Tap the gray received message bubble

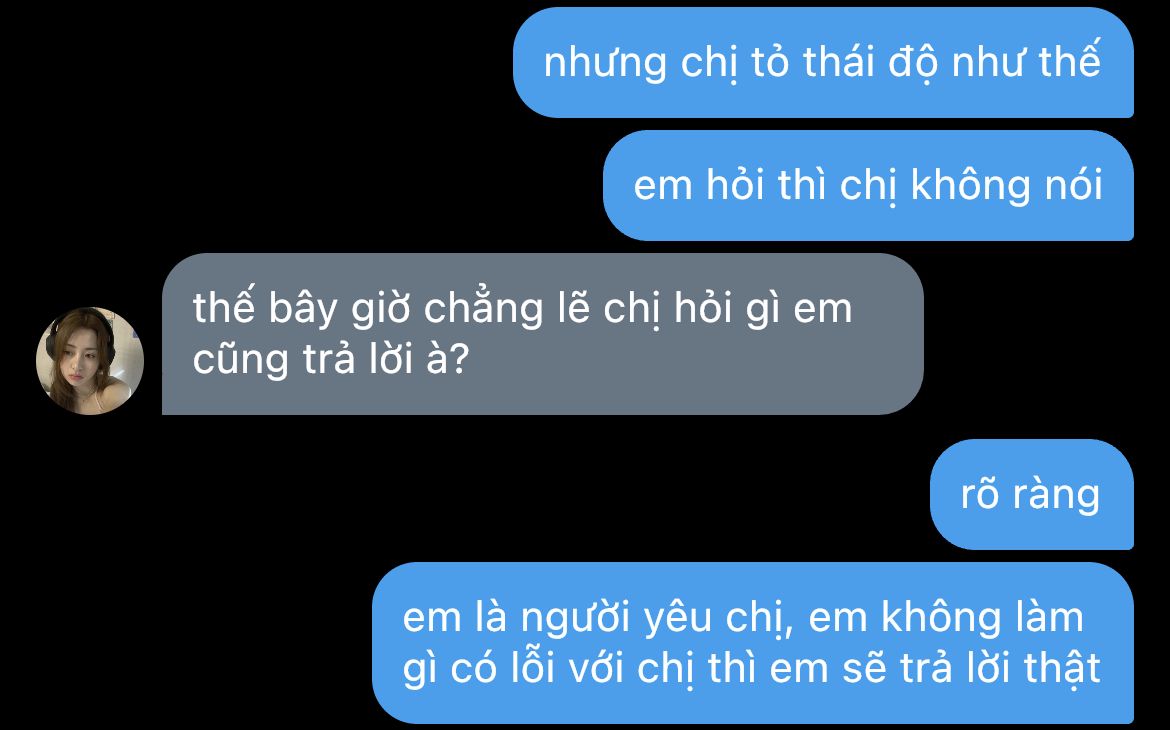click(542, 334)
